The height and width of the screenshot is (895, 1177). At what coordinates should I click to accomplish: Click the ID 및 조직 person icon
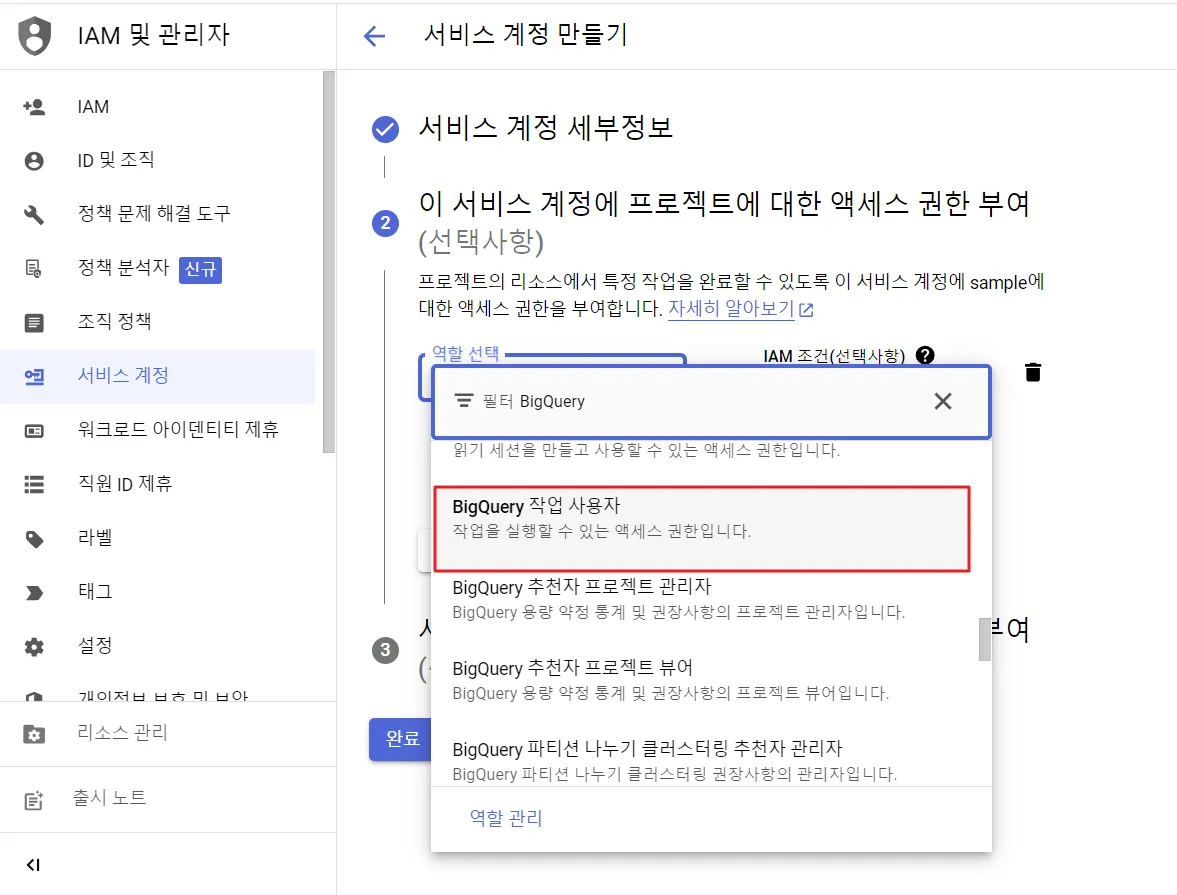34,161
